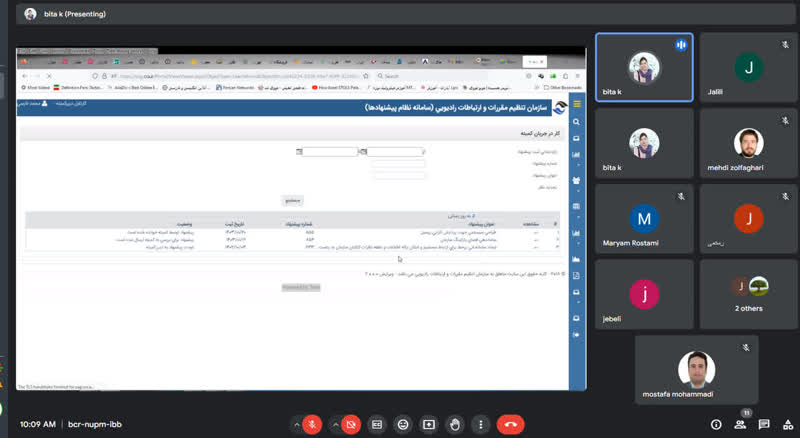The height and width of the screenshot is (438, 800).
Task: Expand video settings arrow beside camera
Action: [335, 424]
